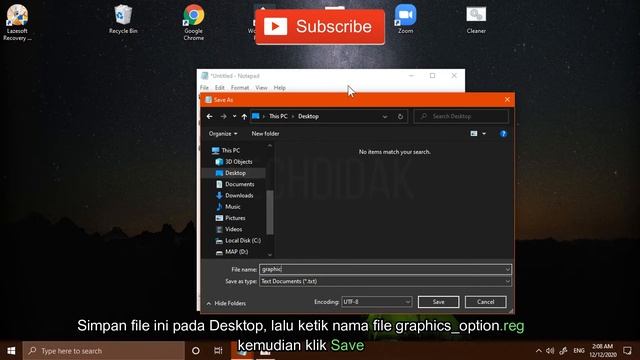Click the Back arrow in Save As dialog
Screen dimensions: 640x360
coord(209,116)
